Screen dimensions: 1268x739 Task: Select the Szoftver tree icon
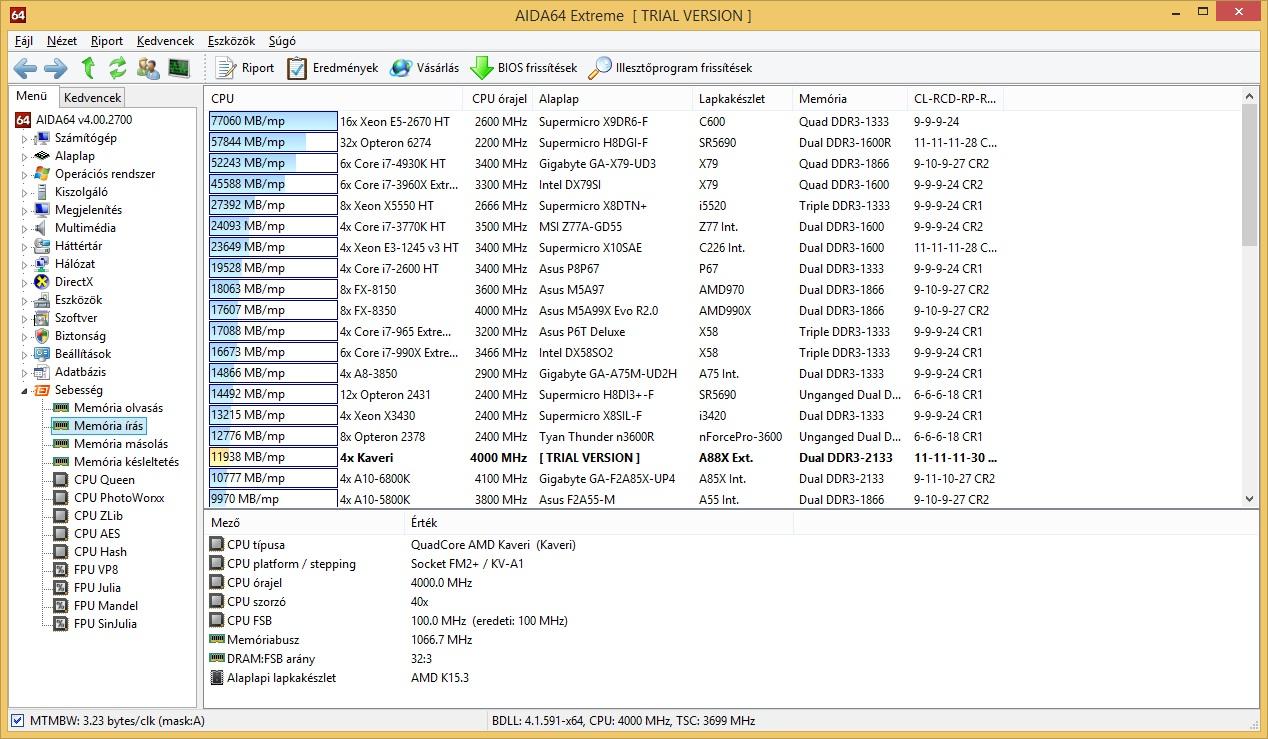pyautogui.click(x=41, y=318)
